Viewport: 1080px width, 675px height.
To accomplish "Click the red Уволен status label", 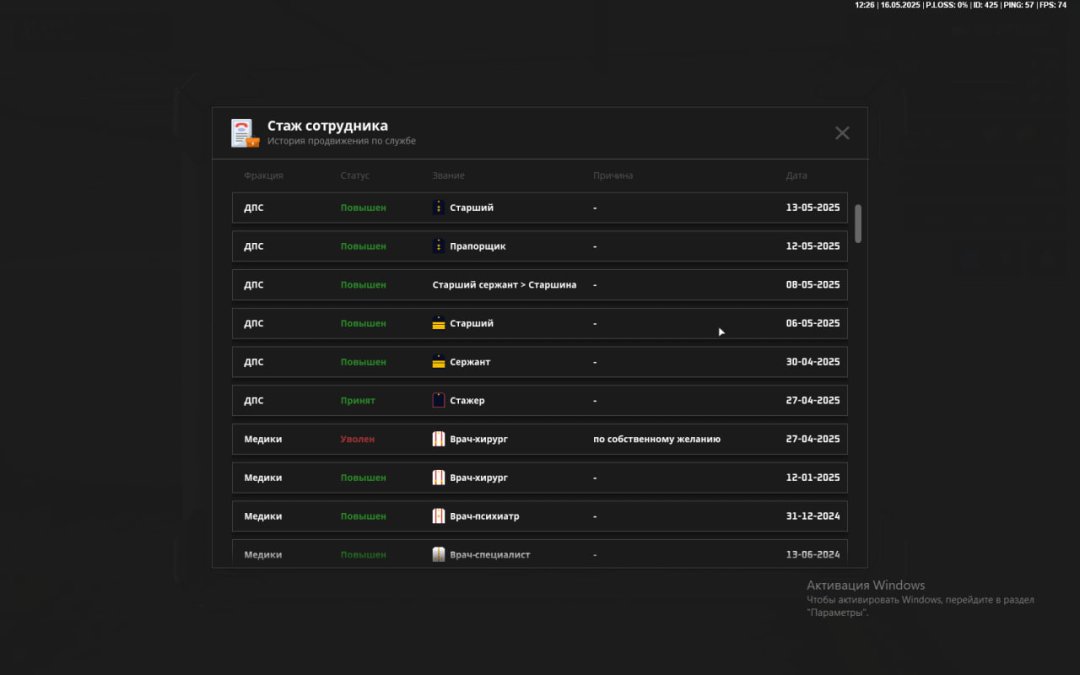I will pyautogui.click(x=357, y=439).
